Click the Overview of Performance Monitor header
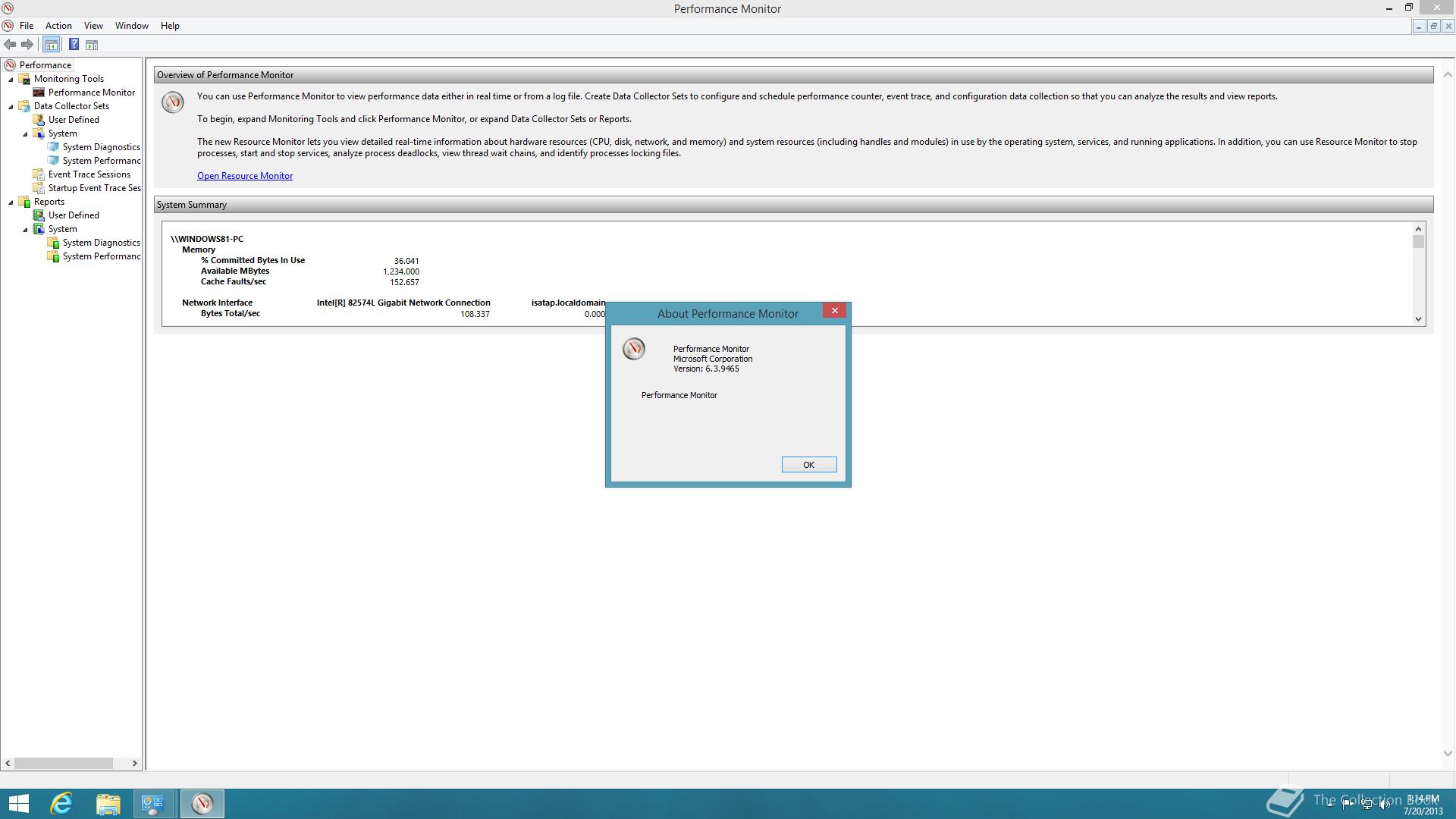1456x819 pixels. point(793,75)
